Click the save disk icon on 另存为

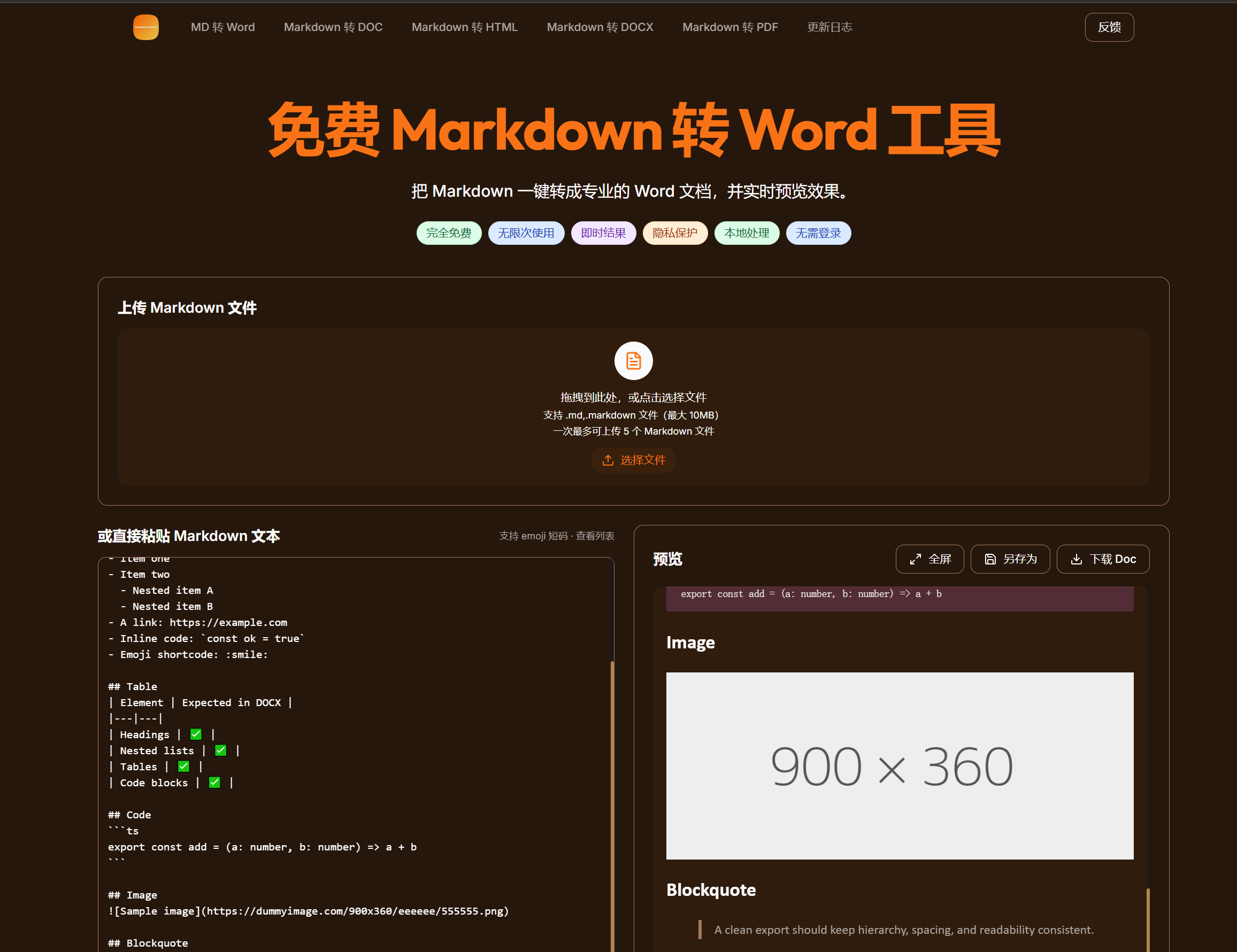coord(990,559)
